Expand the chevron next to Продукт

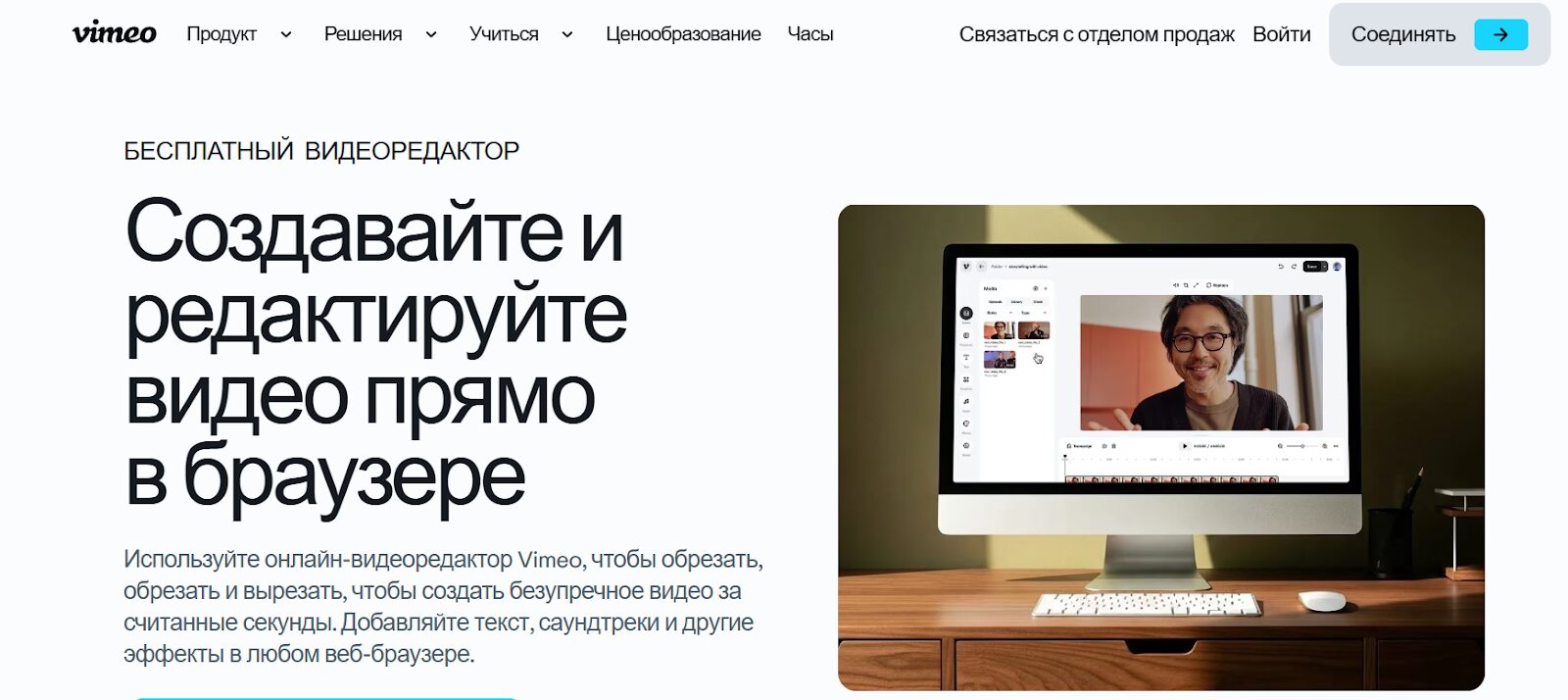[x=286, y=34]
